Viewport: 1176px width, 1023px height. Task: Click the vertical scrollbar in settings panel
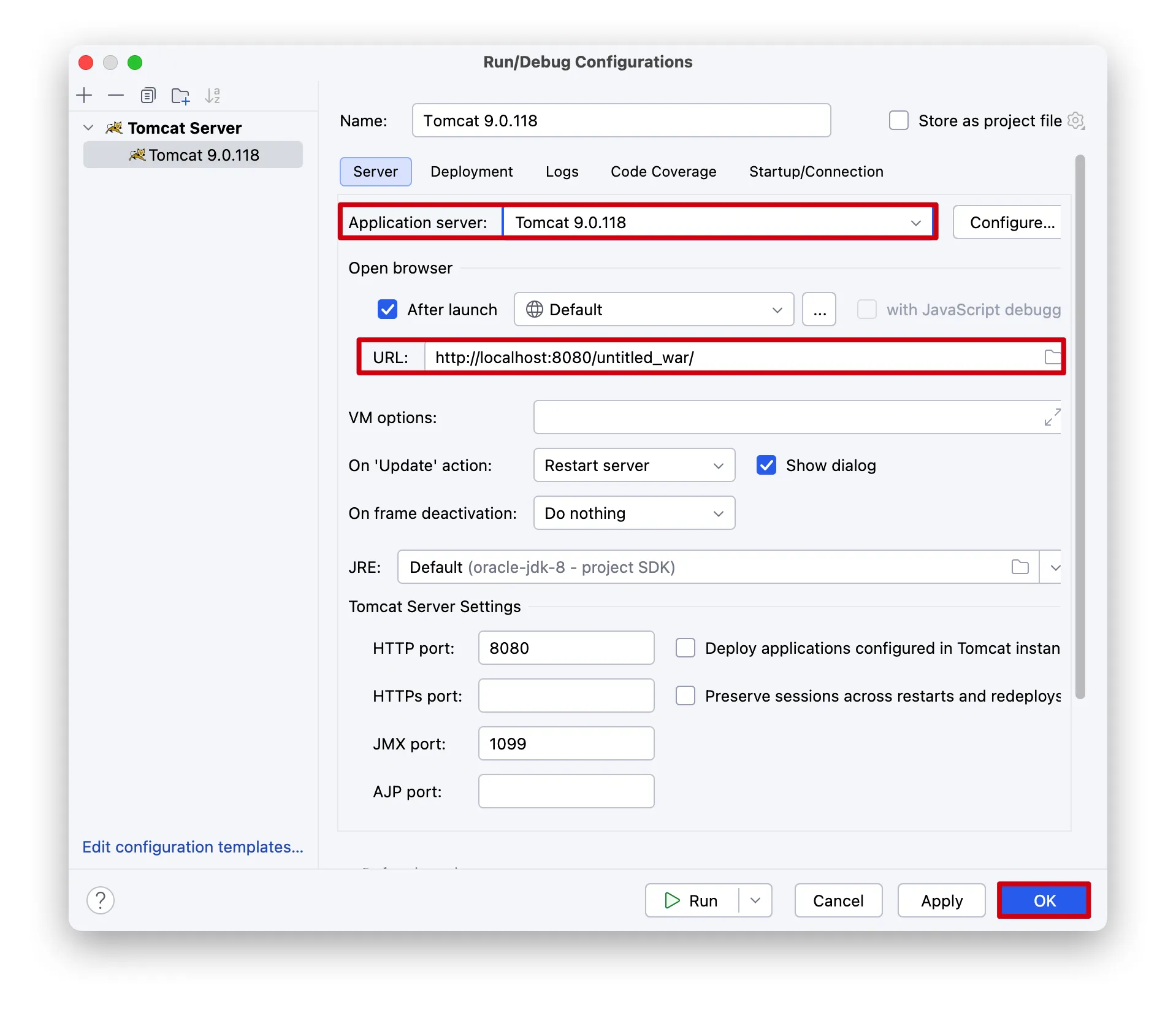1080,427
